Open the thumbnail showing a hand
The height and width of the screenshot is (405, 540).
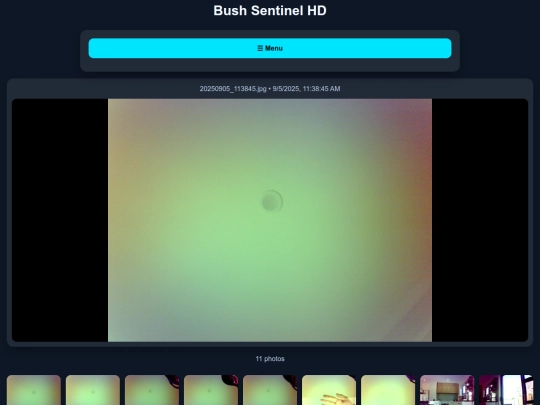click(x=329, y=390)
